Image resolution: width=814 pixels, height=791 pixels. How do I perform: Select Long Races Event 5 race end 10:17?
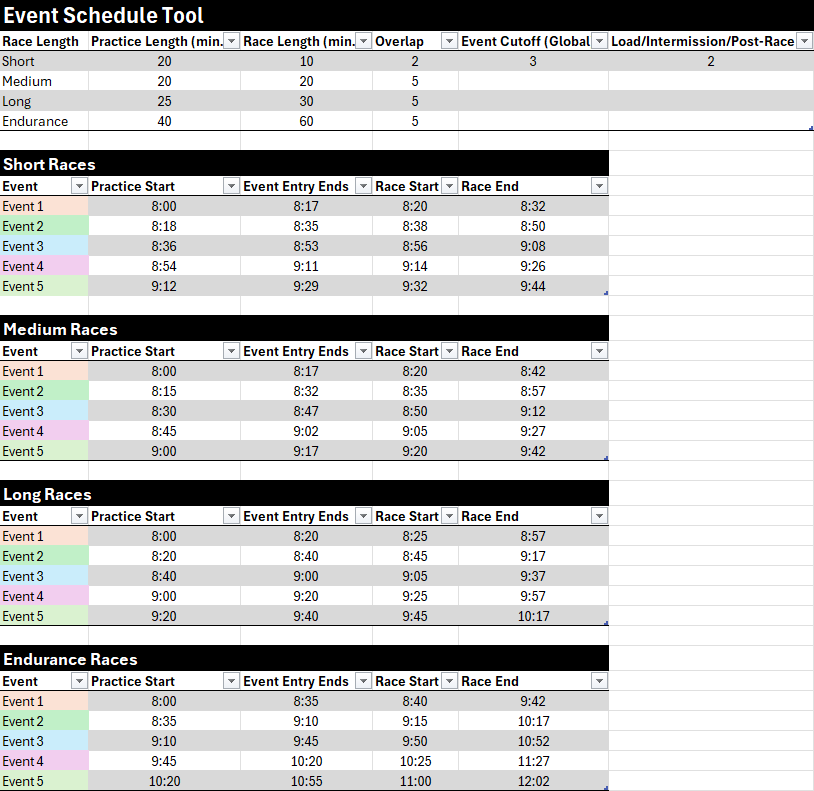[x=533, y=616]
